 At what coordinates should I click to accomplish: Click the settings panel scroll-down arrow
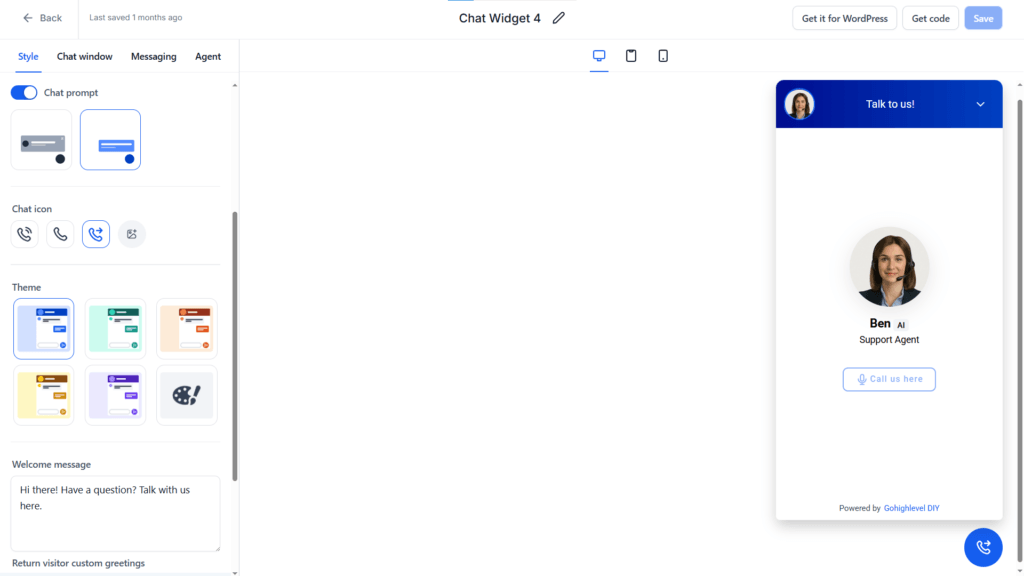(x=234, y=573)
